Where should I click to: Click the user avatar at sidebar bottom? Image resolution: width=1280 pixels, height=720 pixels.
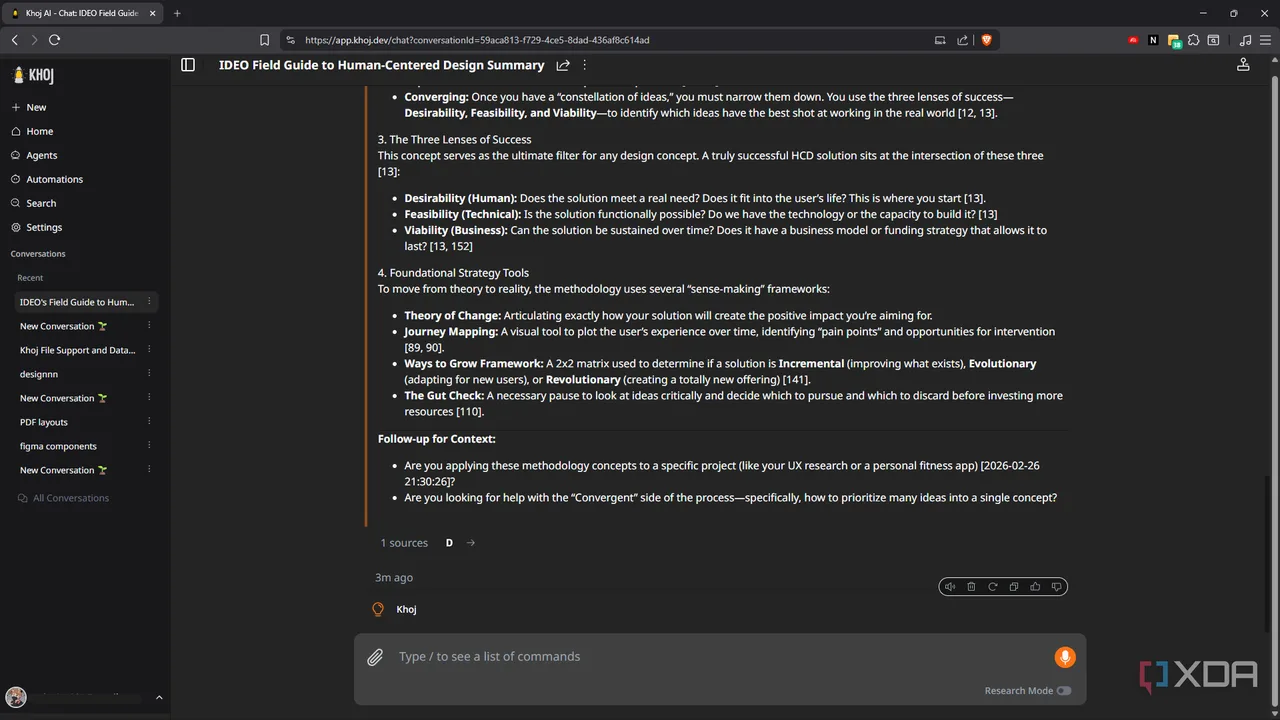pos(15,697)
